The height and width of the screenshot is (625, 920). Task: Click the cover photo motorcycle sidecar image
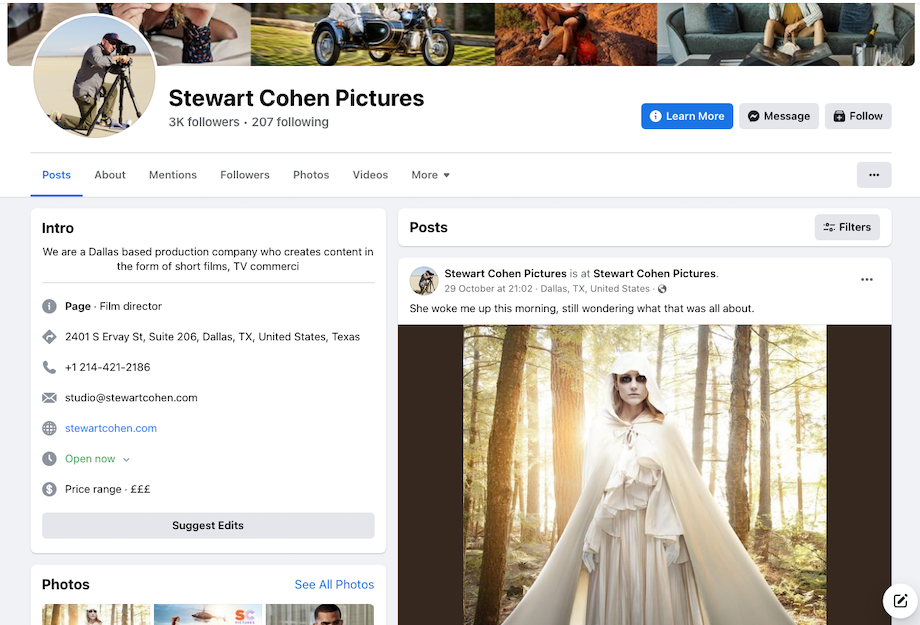pos(373,35)
